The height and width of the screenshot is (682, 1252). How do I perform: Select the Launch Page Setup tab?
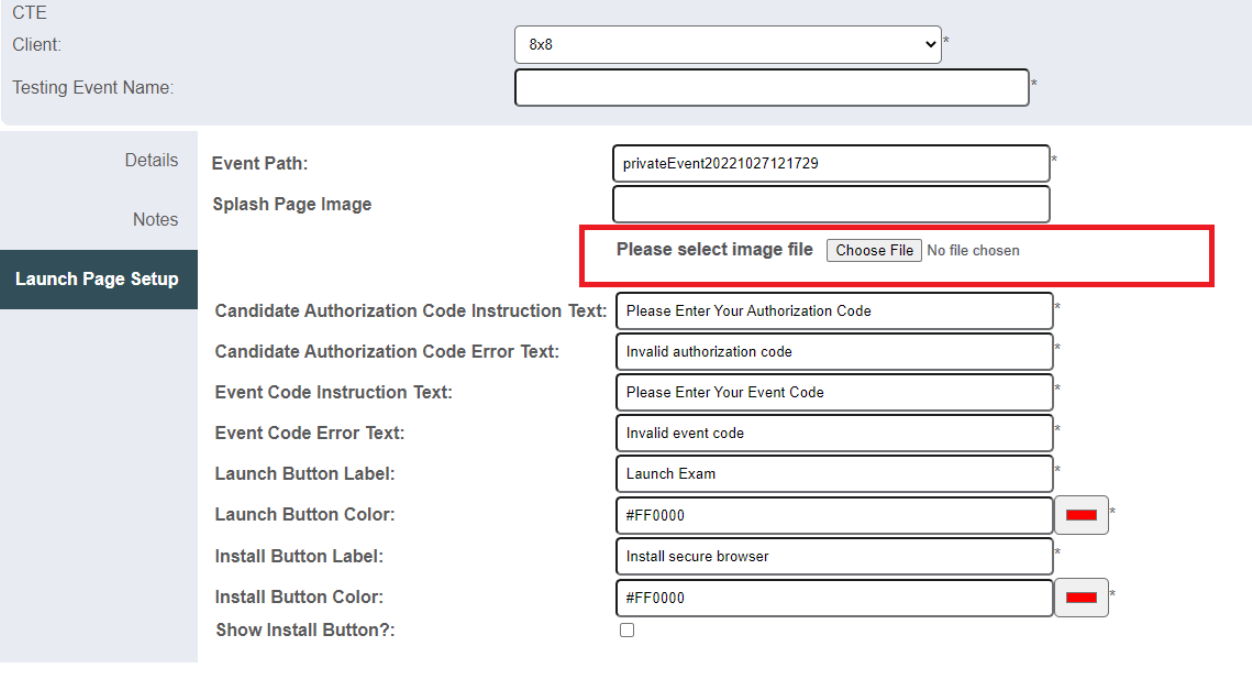(x=97, y=279)
